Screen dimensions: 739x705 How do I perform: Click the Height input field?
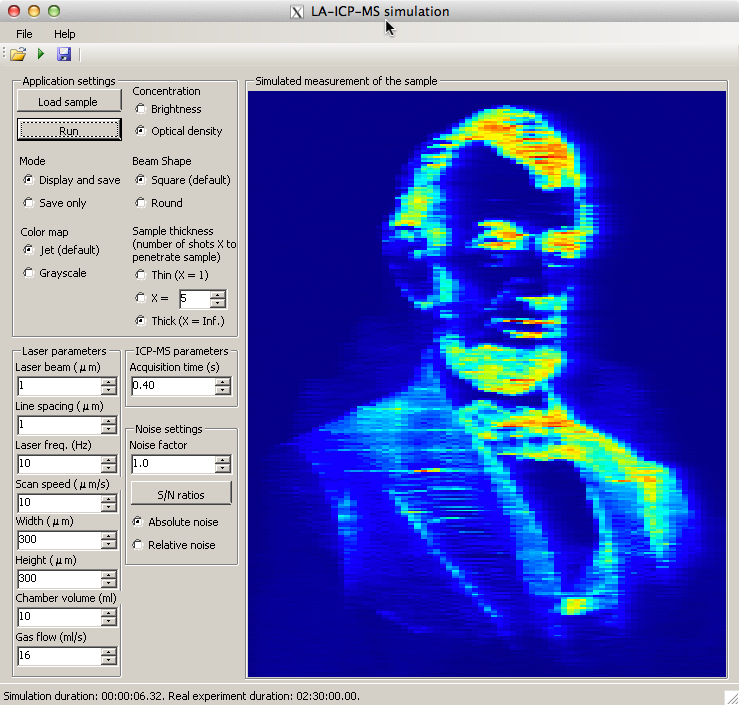(59, 578)
